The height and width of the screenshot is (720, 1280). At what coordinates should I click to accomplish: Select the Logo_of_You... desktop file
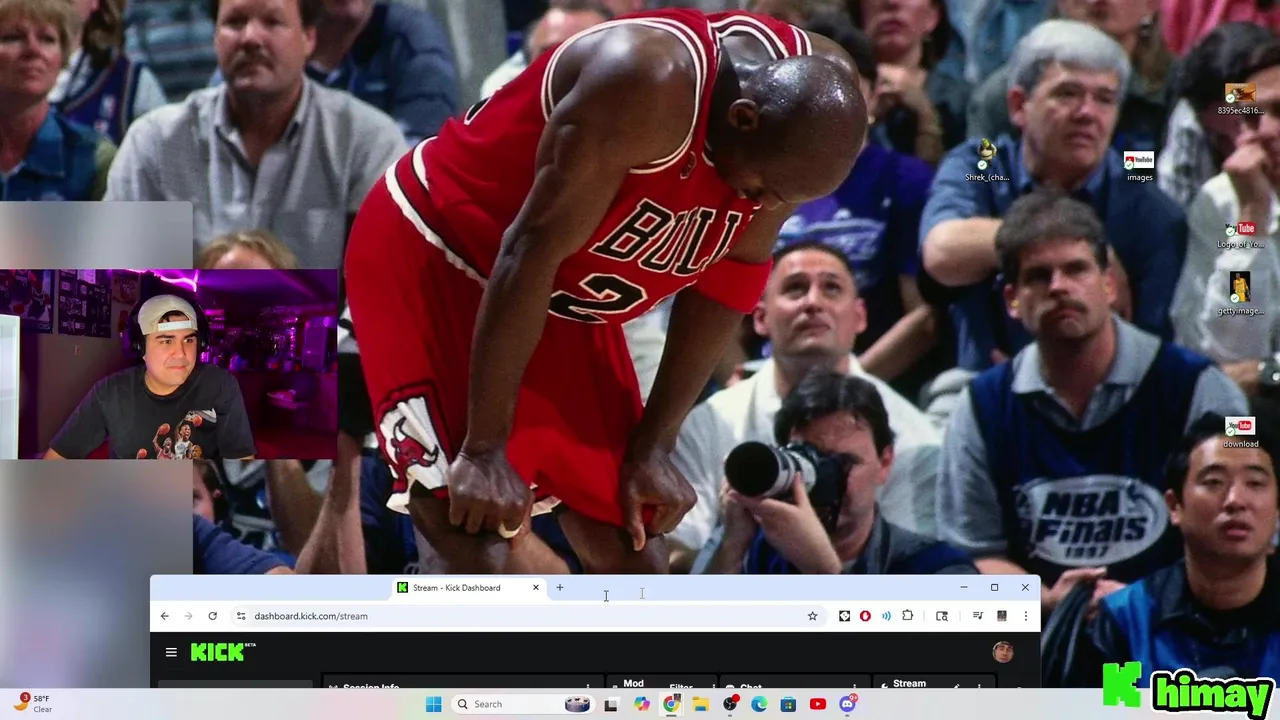(x=1240, y=235)
